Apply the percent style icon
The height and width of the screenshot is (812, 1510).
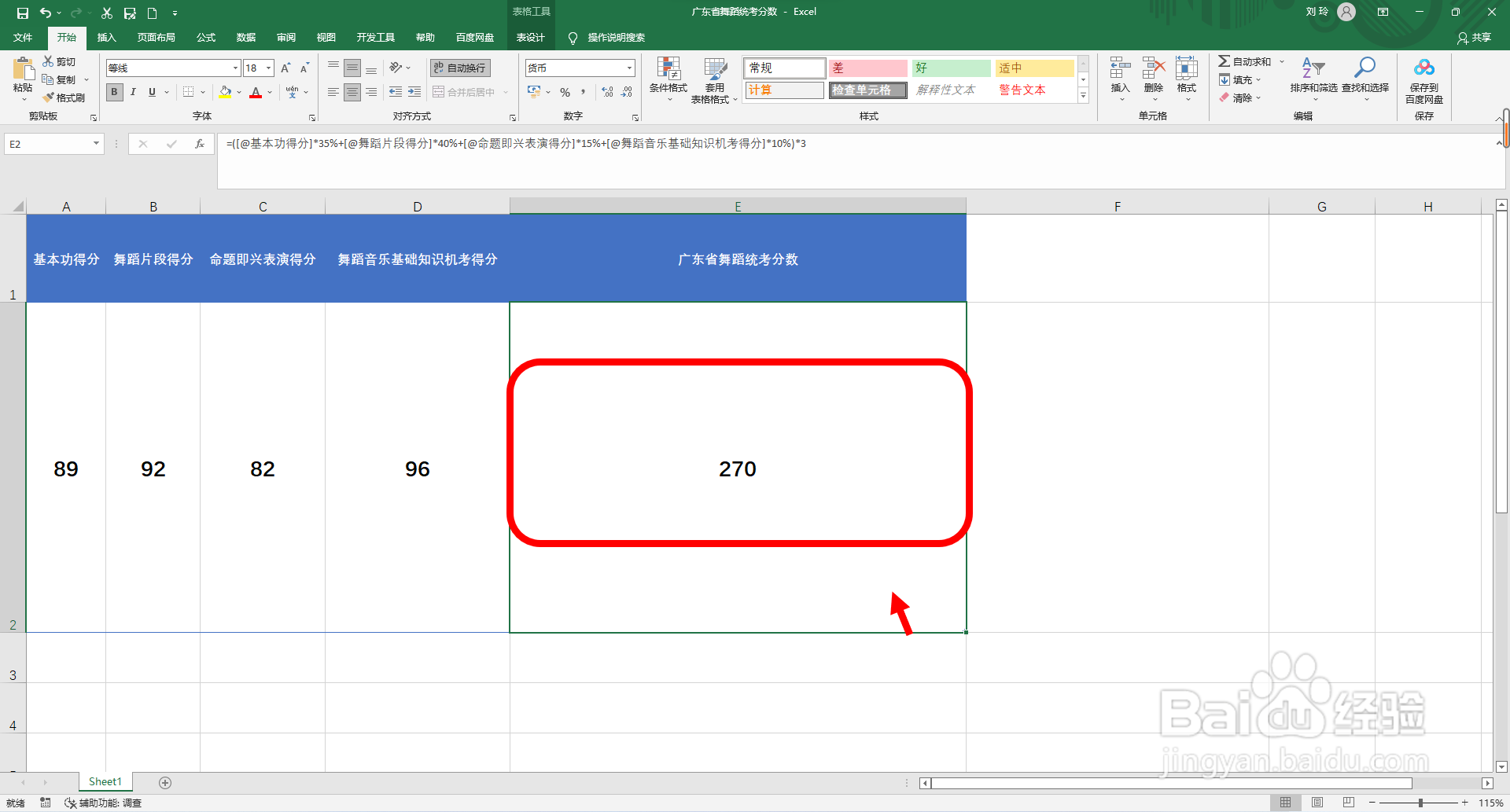tap(565, 92)
